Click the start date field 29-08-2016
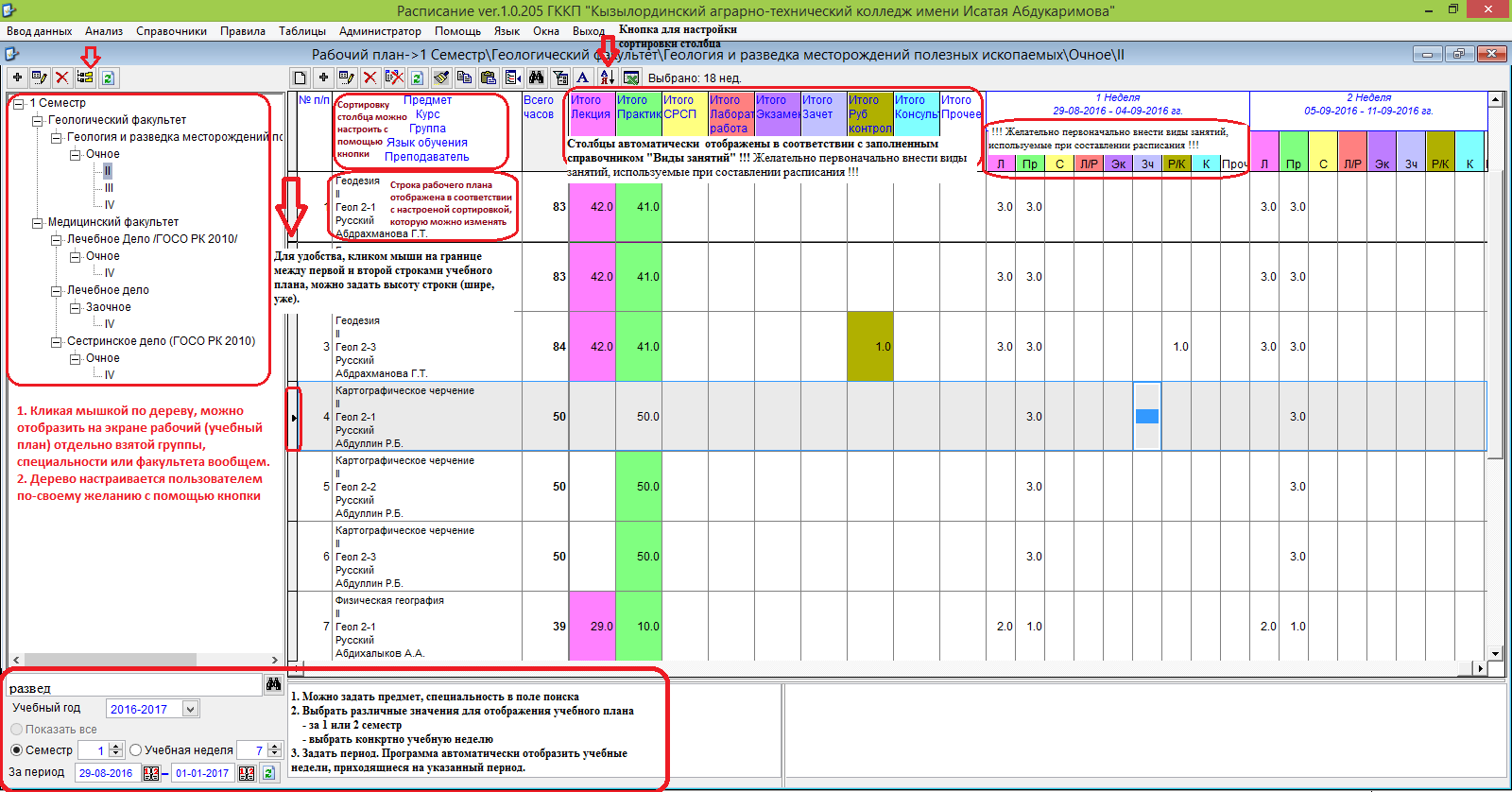Image resolution: width=1512 pixels, height=792 pixels. [107, 773]
